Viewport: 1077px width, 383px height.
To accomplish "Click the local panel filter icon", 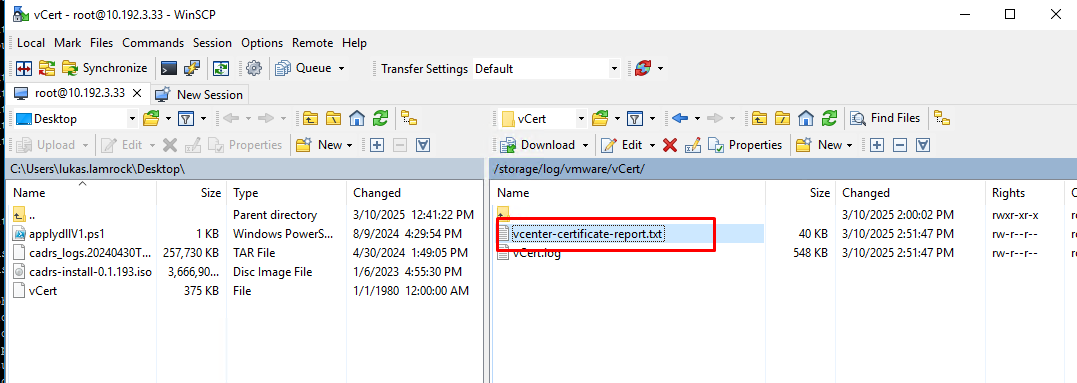I will tap(186, 119).
